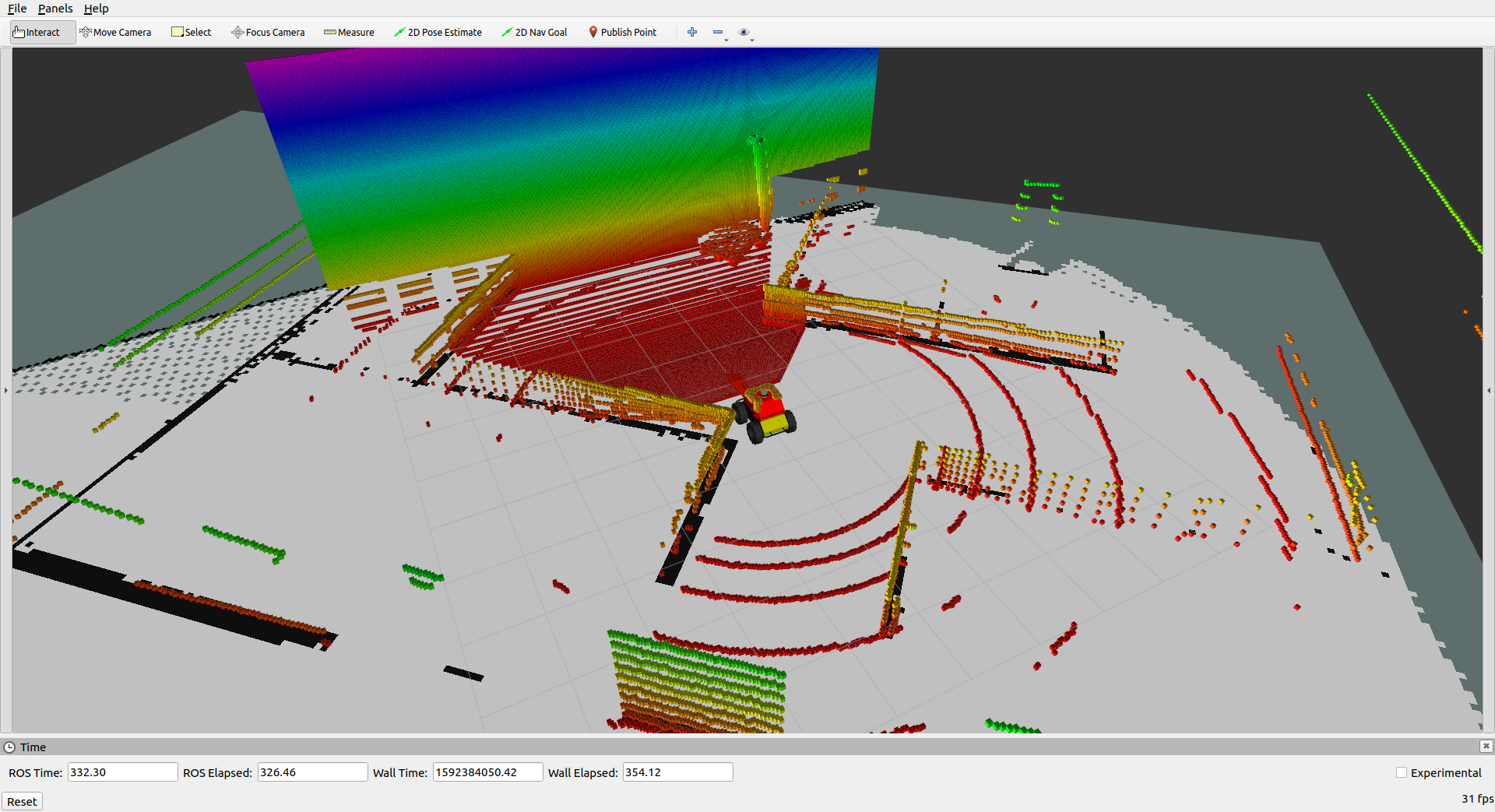The height and width of the screenshot is (812, 1495).
Task: Expand the right collapsed side panel handle
Action: [1489, 390]
